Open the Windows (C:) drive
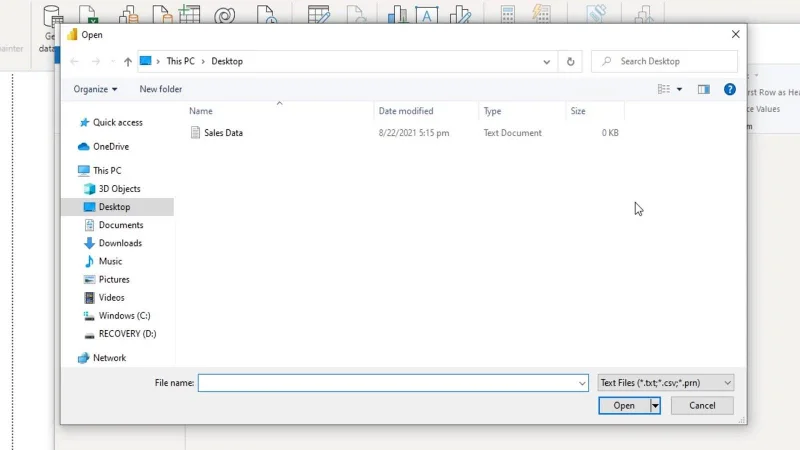 124,316
